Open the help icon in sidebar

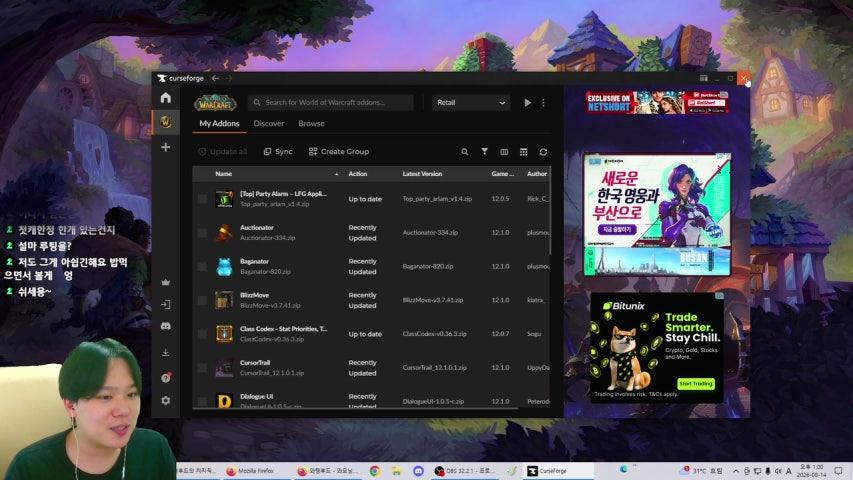pos(166,377)
